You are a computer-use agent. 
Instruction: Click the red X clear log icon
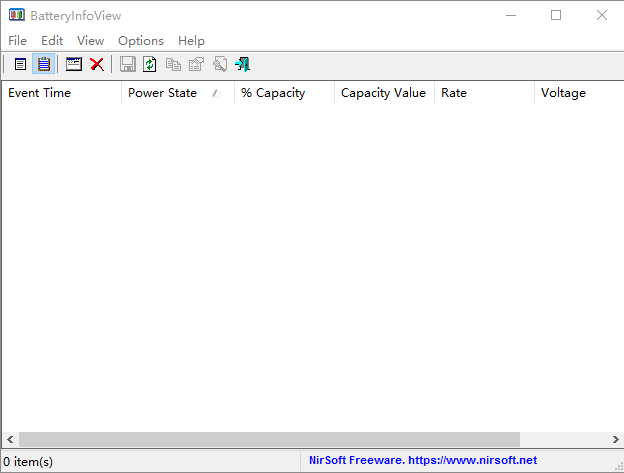click(97, 64)
